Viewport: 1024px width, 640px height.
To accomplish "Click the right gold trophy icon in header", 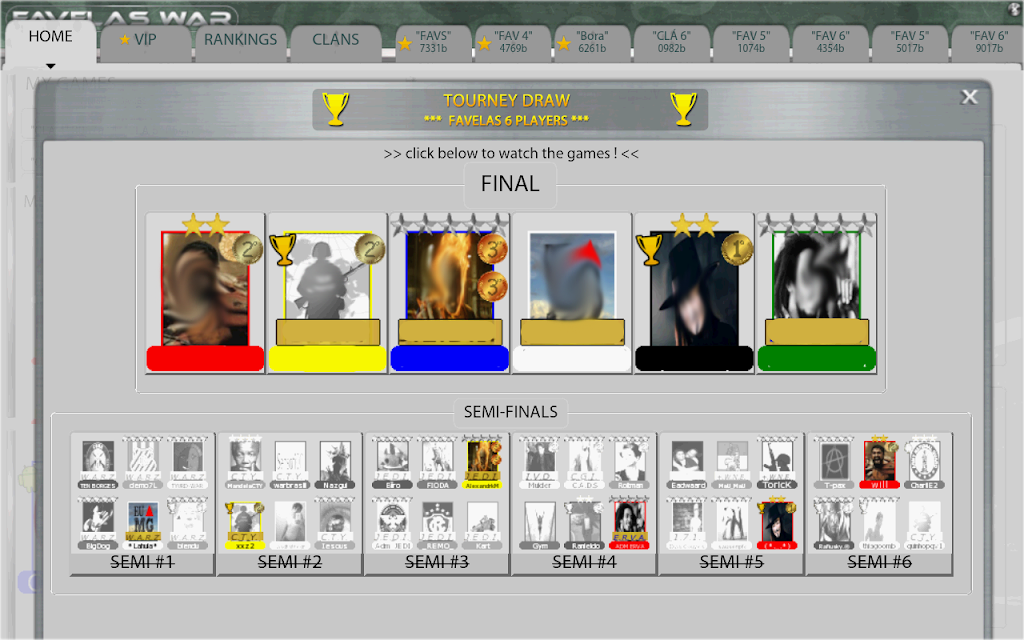I will point(684,108).
